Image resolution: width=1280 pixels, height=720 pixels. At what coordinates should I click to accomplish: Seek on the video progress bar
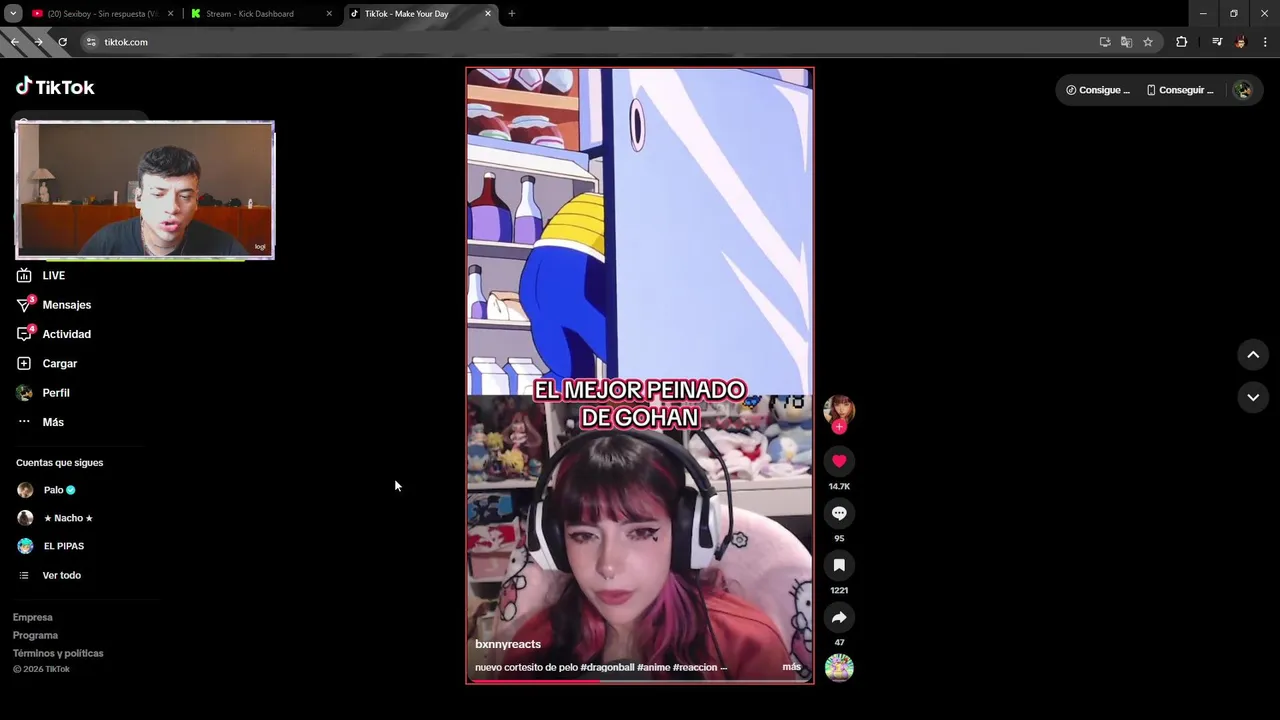(x=640, y=682)
